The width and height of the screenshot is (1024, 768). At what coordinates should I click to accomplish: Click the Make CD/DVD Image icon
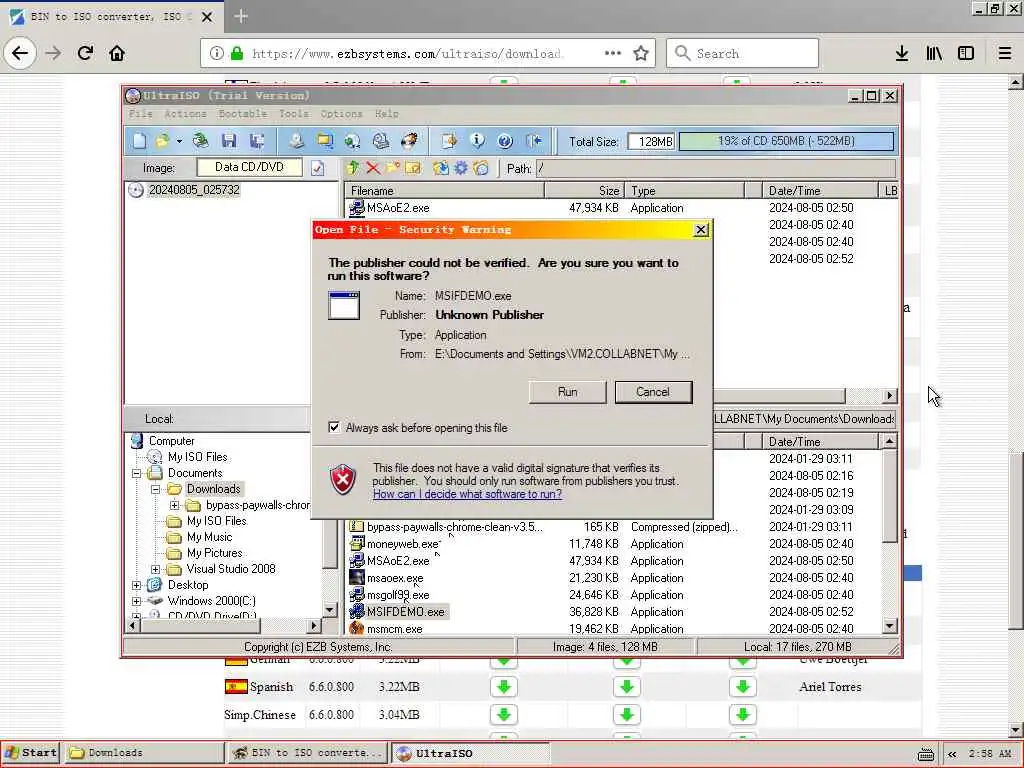(296, 140)
